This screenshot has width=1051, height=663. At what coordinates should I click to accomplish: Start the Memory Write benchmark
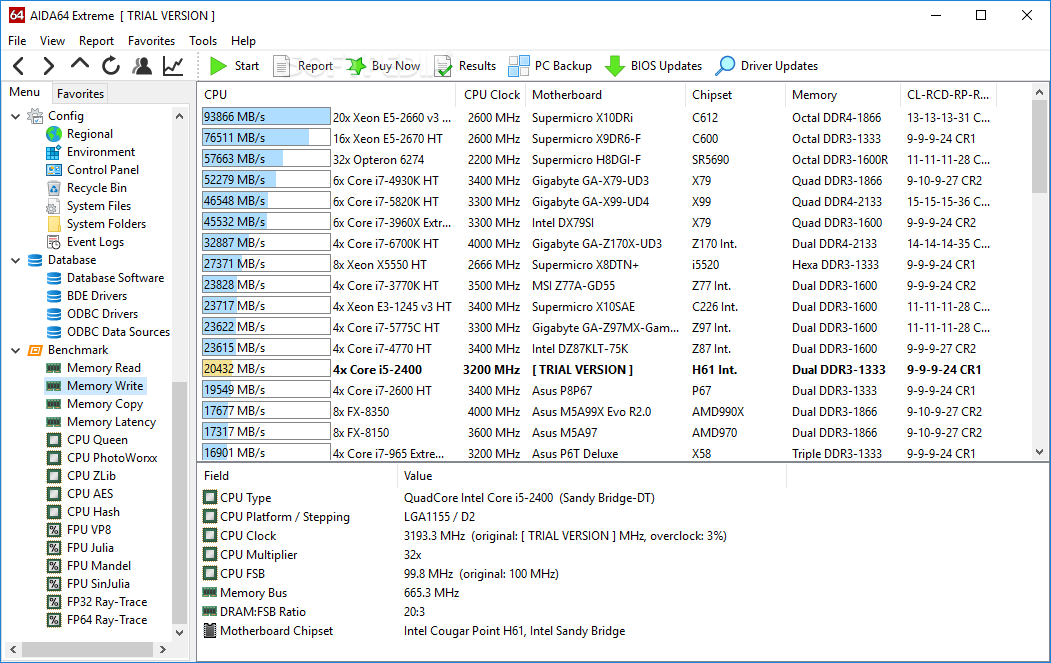click(234, 66)
